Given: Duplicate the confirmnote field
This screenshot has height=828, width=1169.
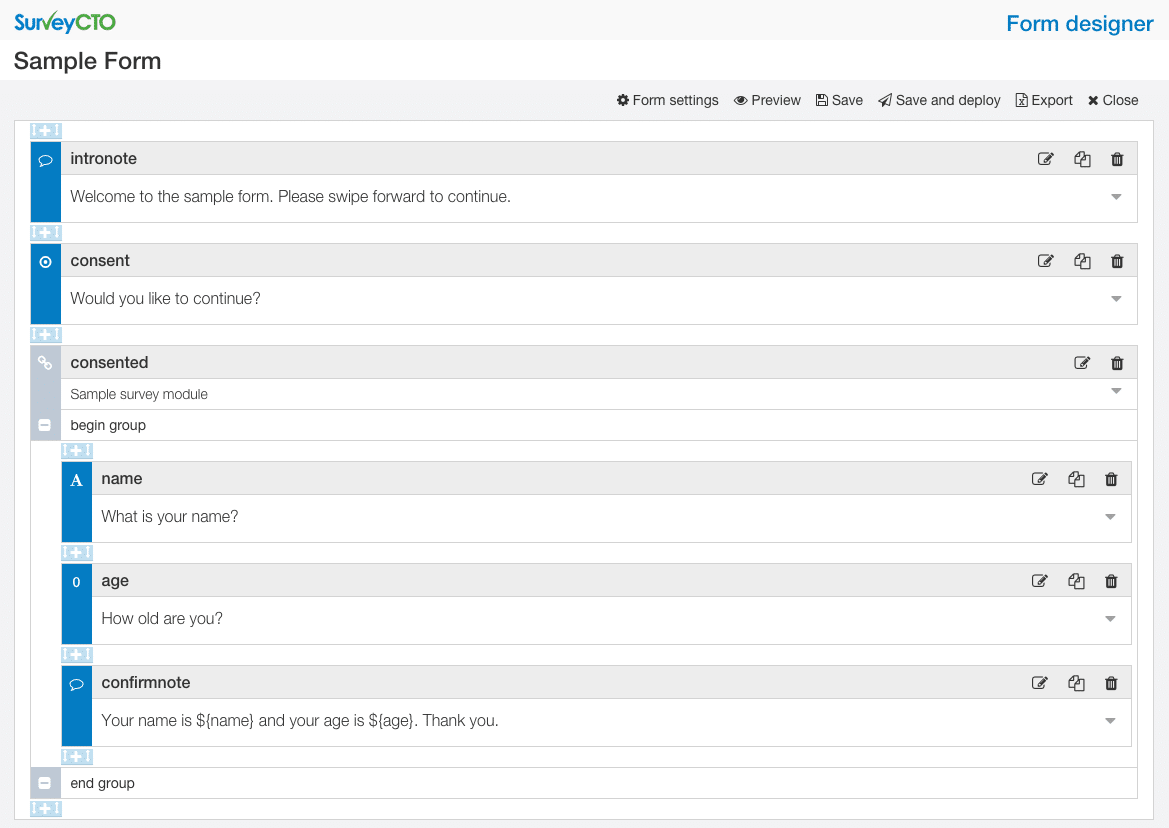Looking at the screenshot, I should tap(1076, 683).
